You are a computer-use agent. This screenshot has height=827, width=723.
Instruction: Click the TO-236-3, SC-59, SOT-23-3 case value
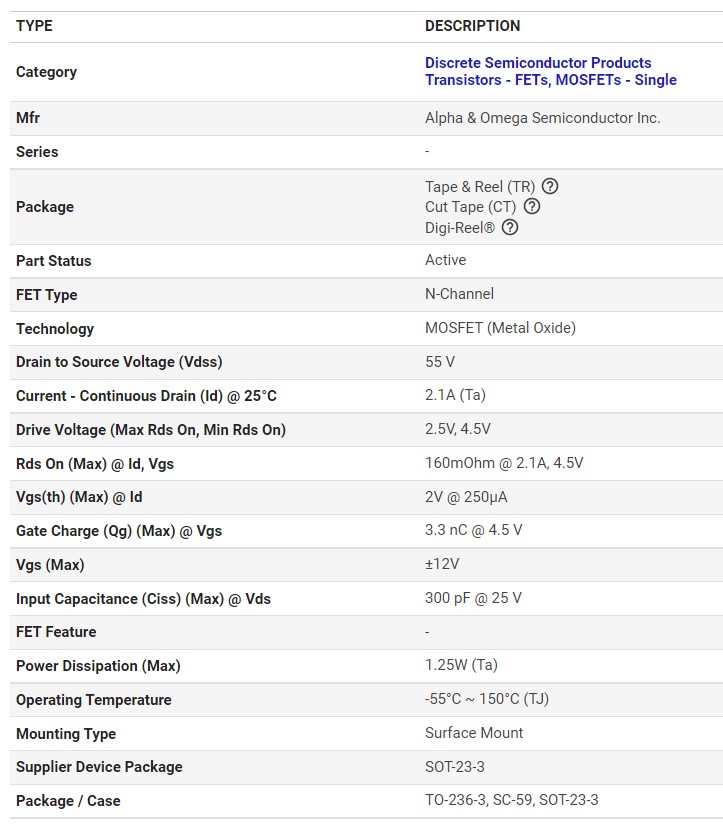pyautogui.click(x=512, y=800)
